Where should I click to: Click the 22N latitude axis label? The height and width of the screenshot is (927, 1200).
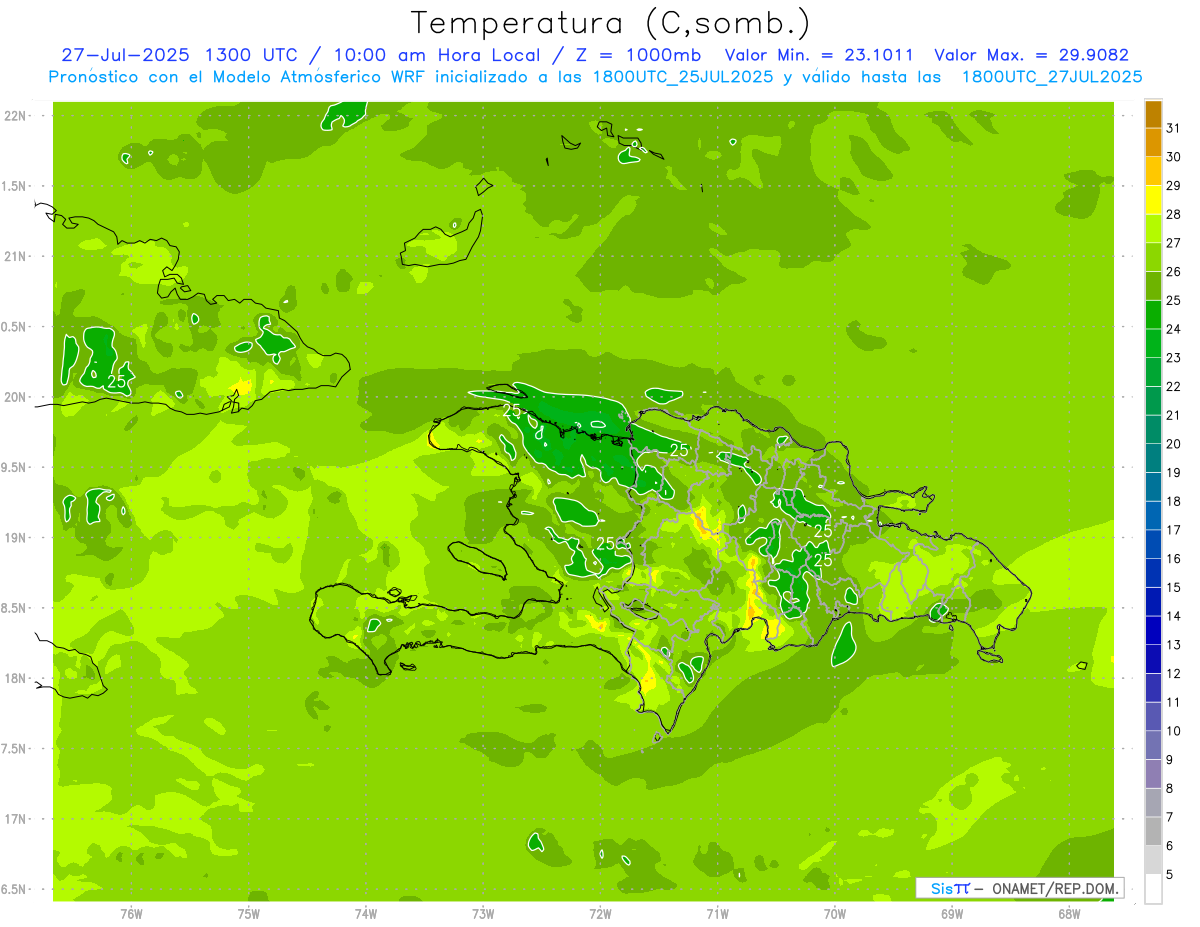pyautogui.click(x=15, y=116)
